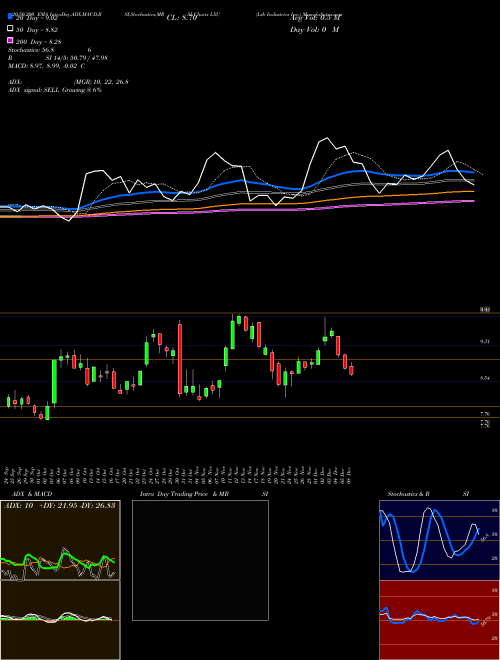Click the RSI 14/5 value line

pyautogui.click(x=58, y=58)
